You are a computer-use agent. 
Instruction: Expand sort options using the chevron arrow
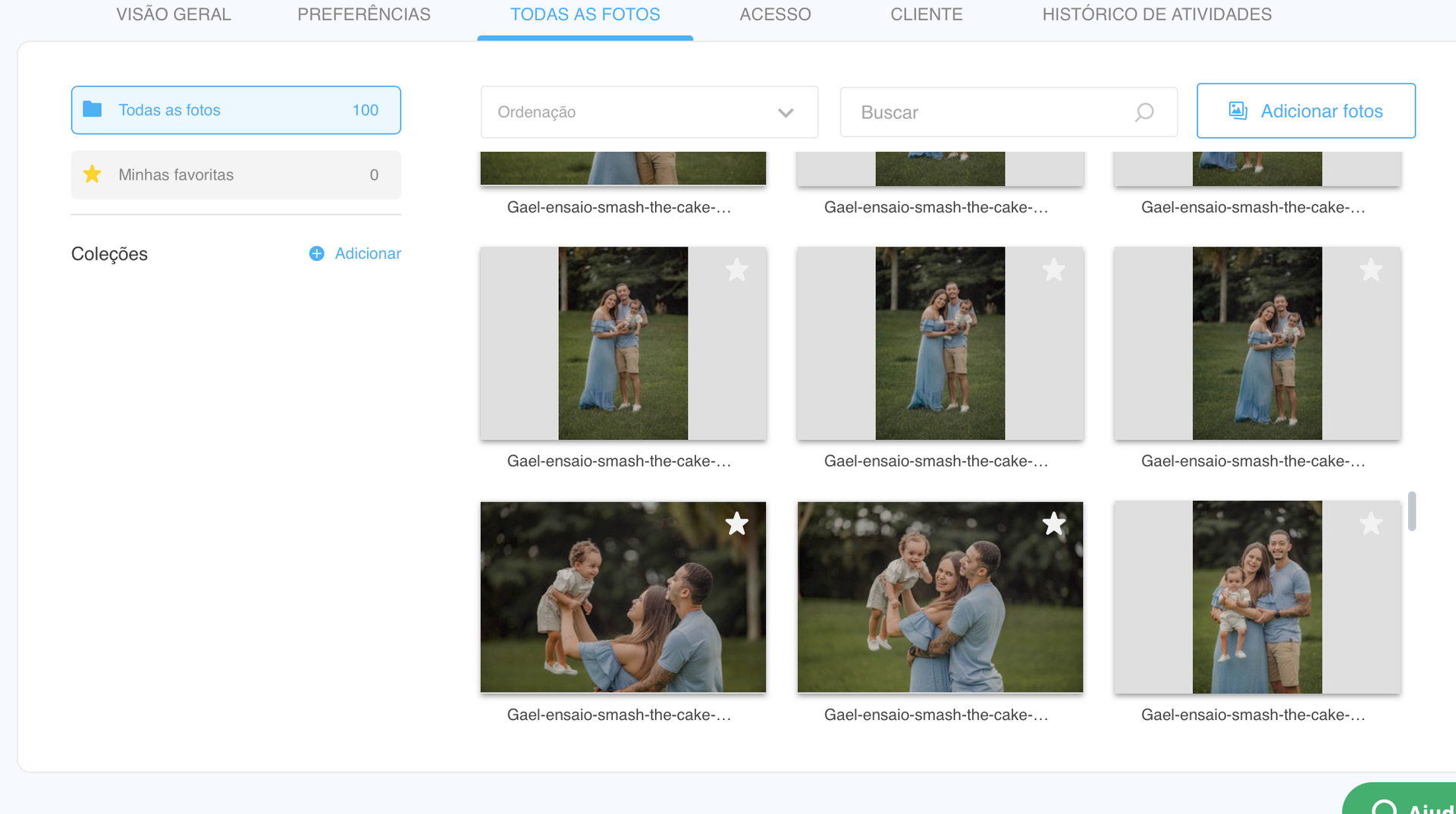coord(786,112)
